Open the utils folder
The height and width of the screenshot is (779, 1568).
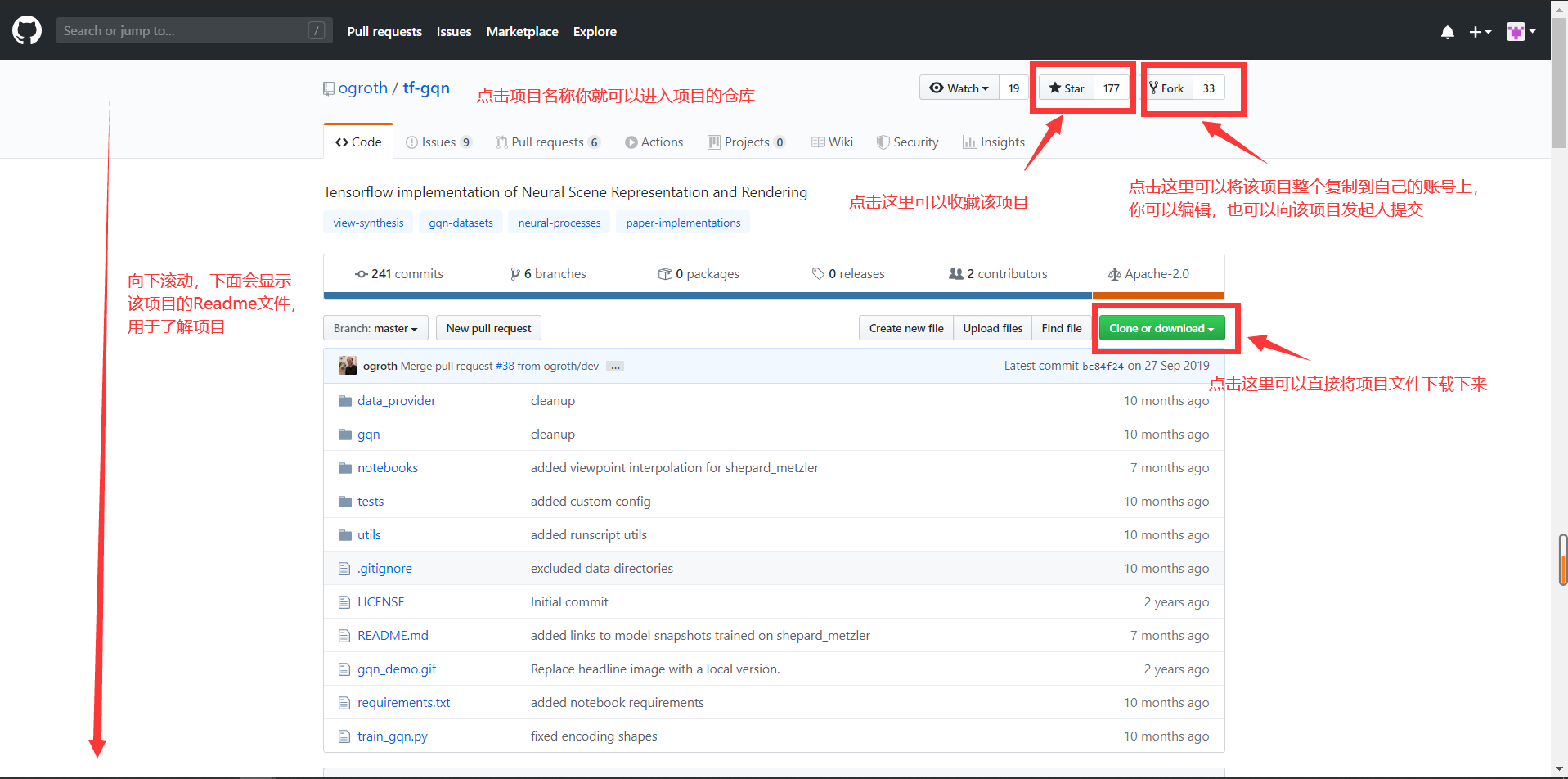click(369, 534)
